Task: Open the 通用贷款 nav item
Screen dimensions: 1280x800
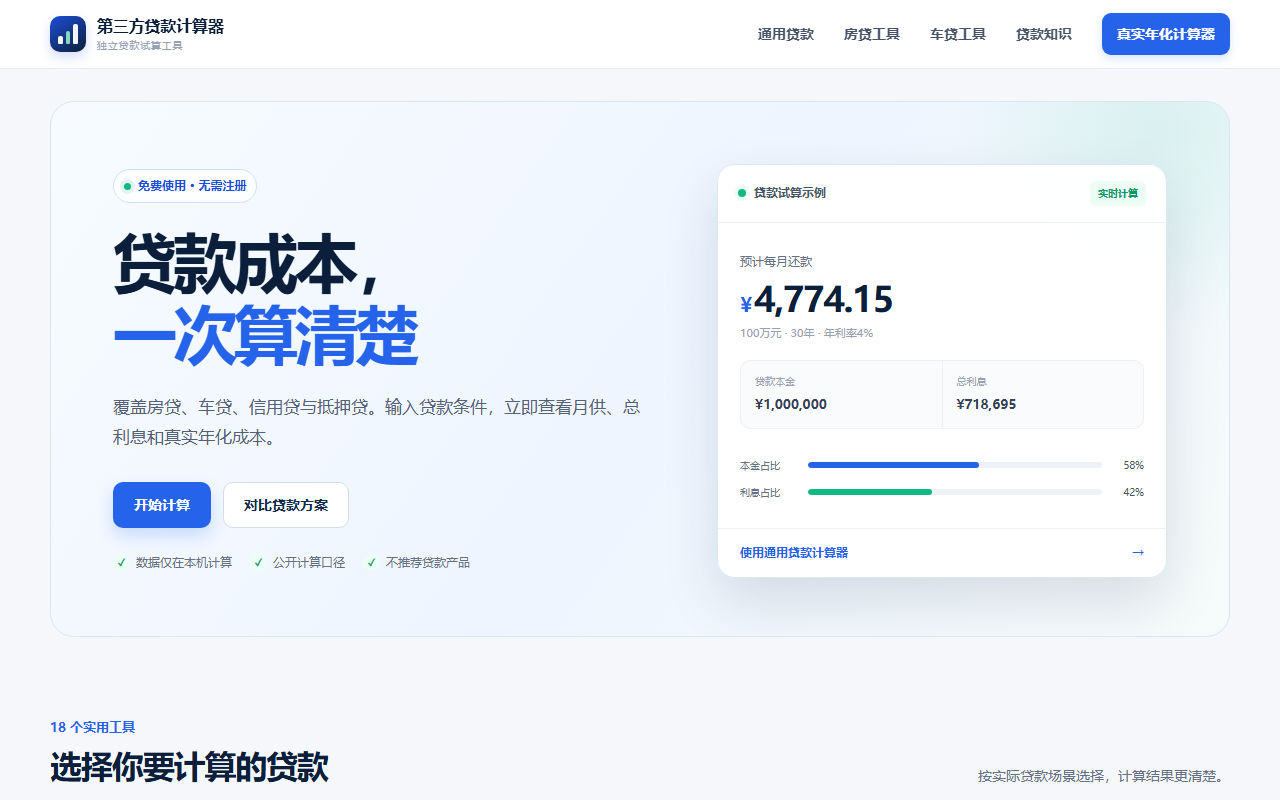Action: click(786, 34)
